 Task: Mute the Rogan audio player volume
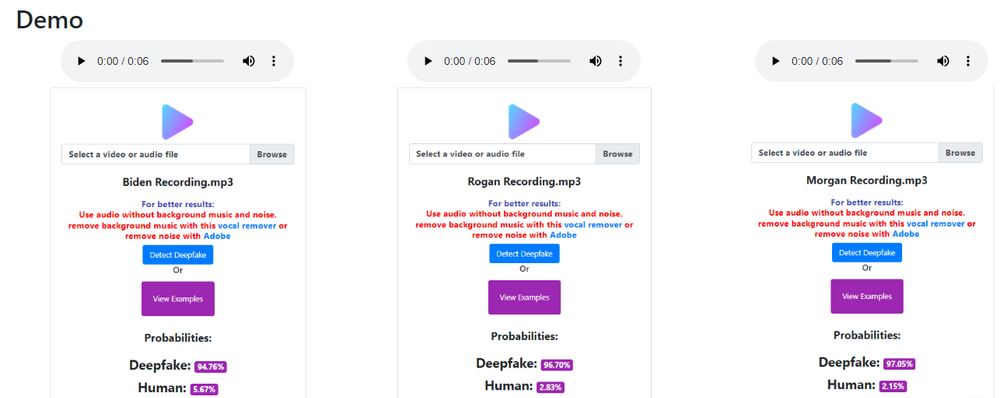point(596,61)
